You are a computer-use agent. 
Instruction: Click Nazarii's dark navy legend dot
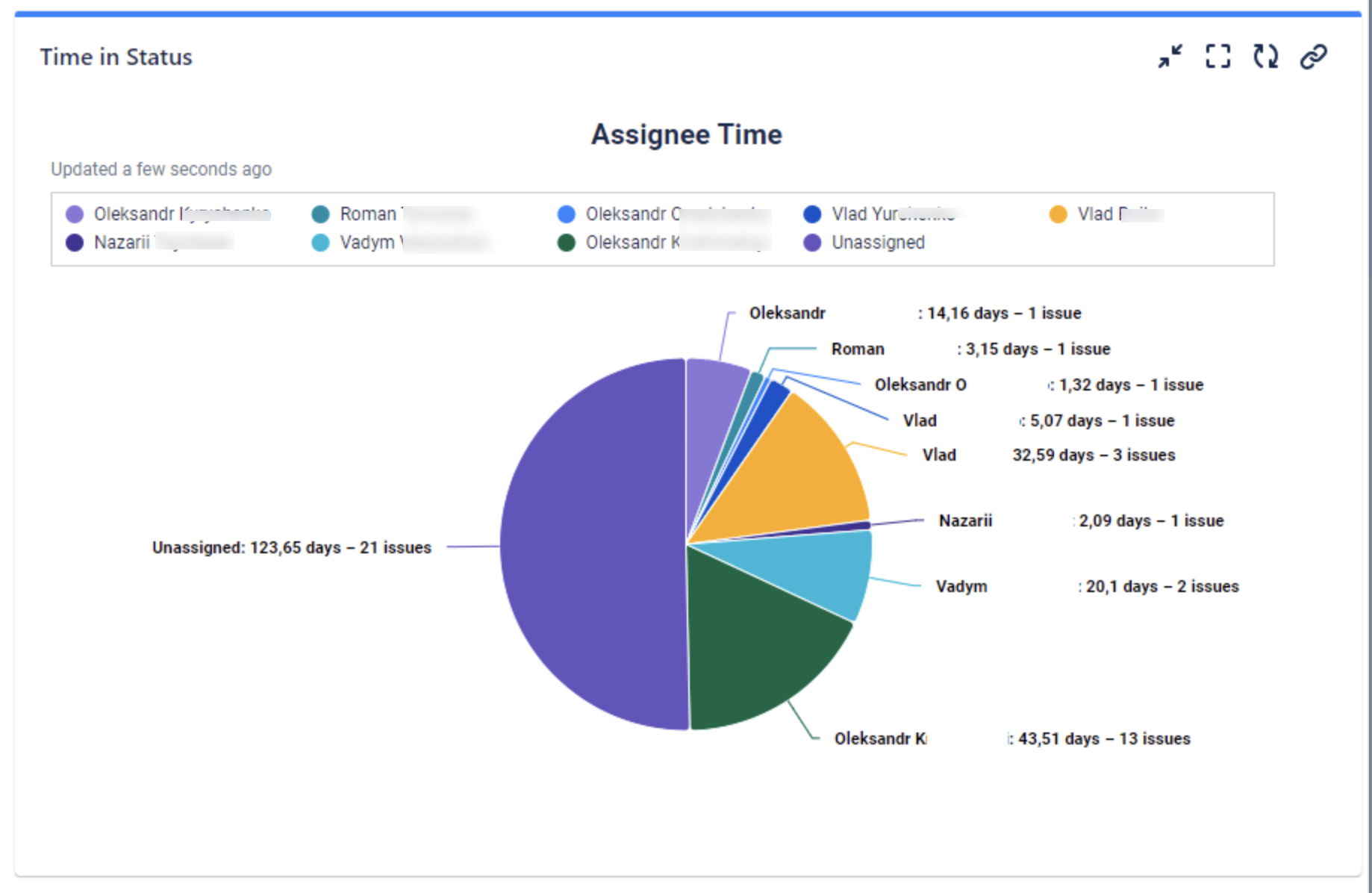(x=75, y=242)
